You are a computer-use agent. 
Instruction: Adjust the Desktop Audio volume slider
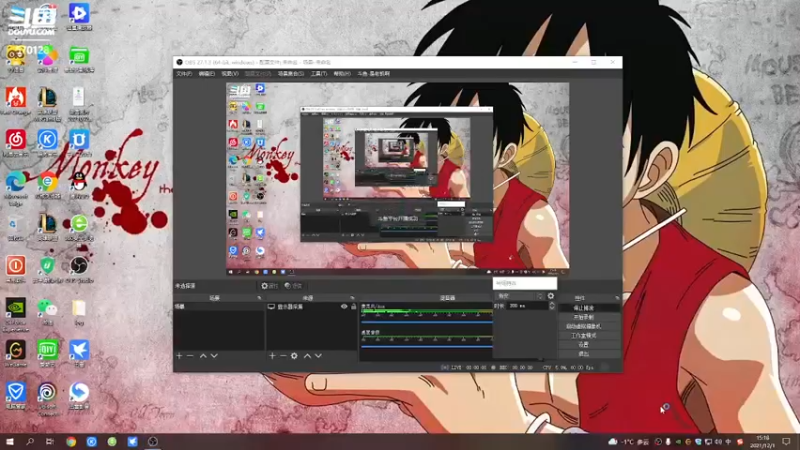pos(427,347)
